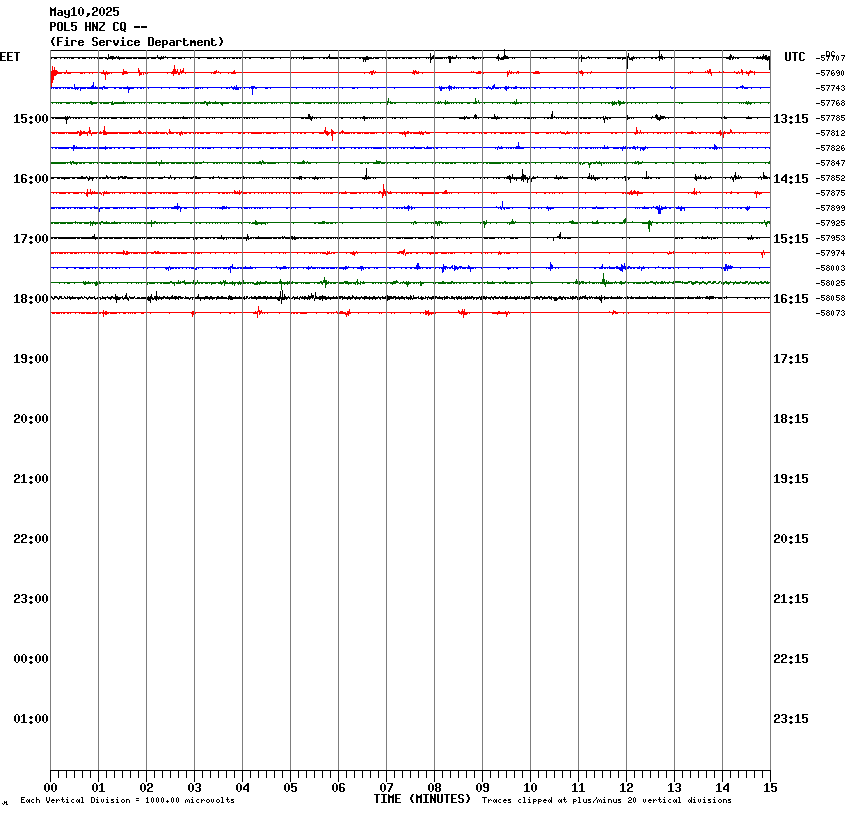Select the station label 'POL5 HNZ CQ --'

click(98, 27)
